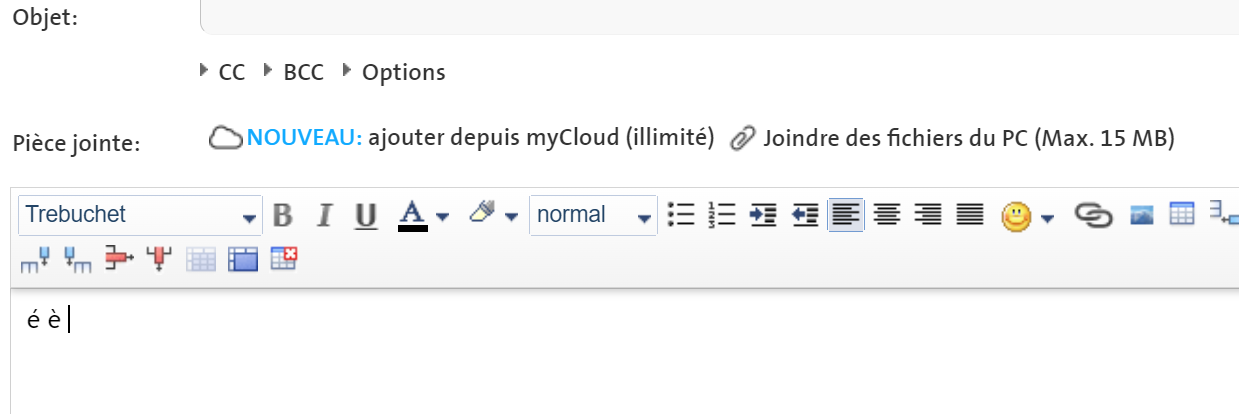Toggle italic formatting
Screen dimensions: 1239x414
(x=324, y=215)
